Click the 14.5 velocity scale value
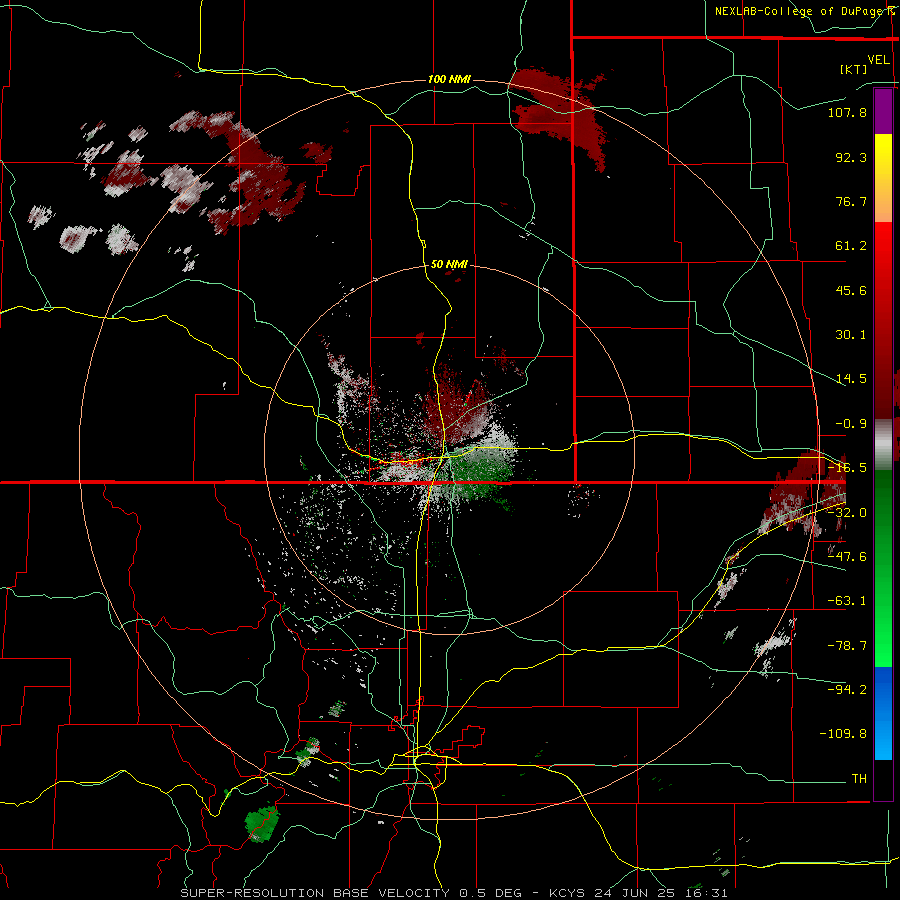The image size is (900, 900). click(851, 379)
